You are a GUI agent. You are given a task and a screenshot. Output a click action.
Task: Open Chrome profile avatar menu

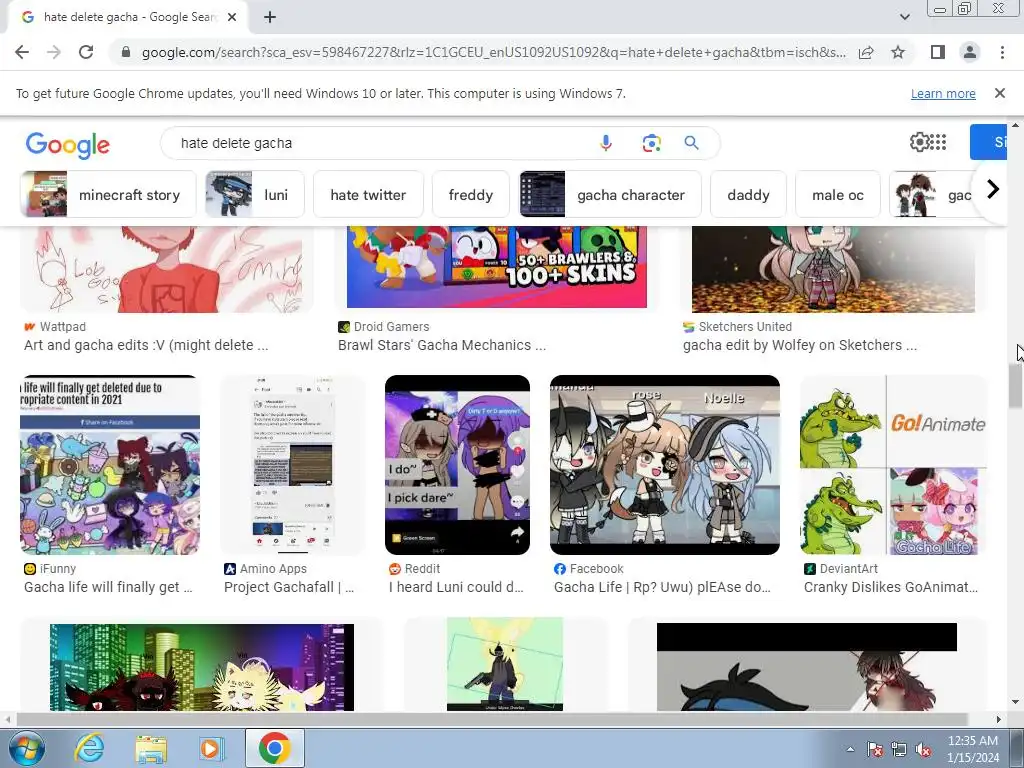(x=970, y=52)
